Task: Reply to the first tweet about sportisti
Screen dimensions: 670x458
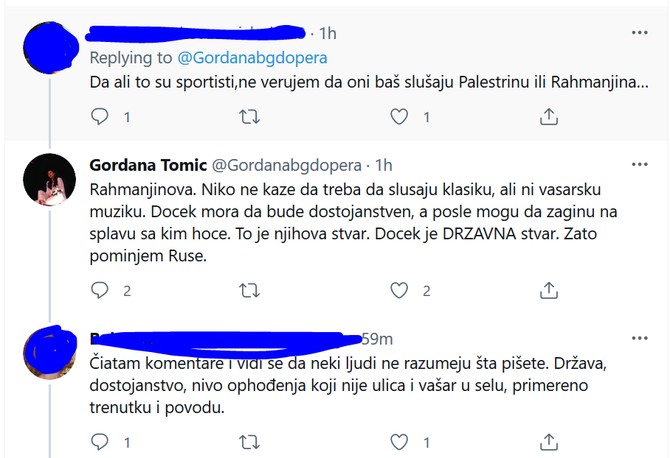Action: click(x=100, y=116)
